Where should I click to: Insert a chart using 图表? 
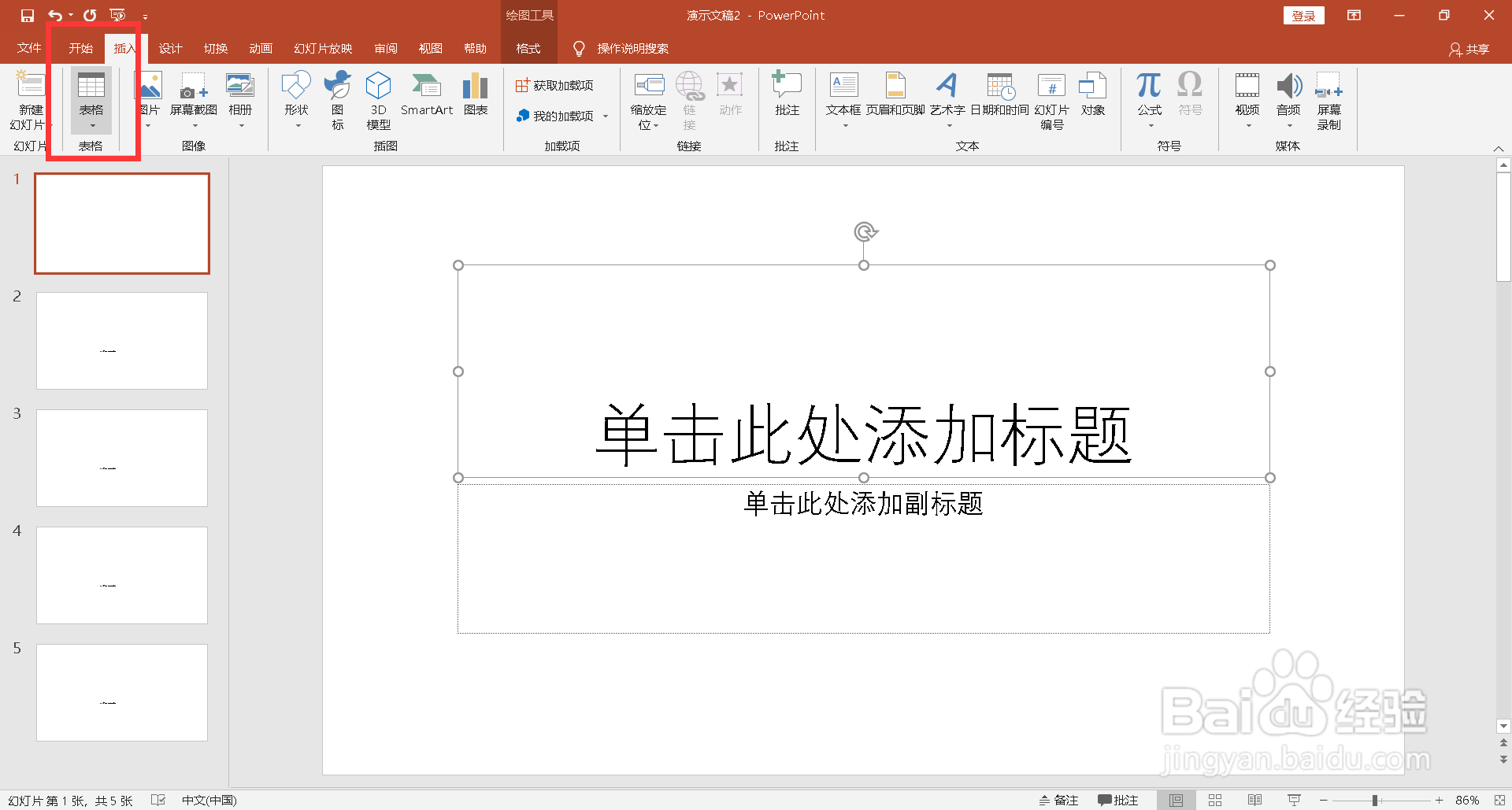[475, 98]
